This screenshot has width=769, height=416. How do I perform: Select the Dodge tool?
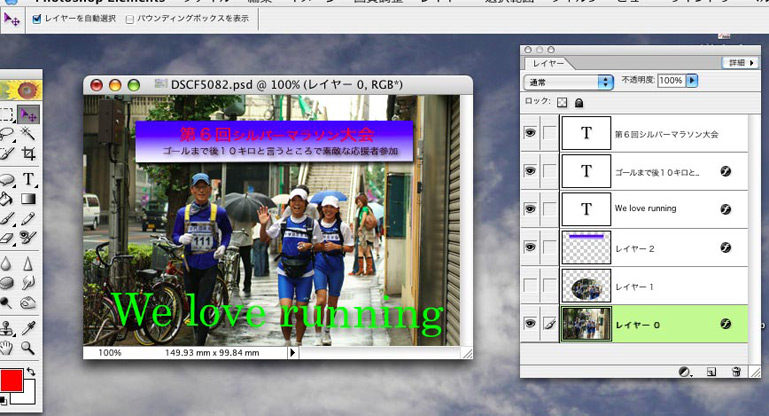pyautogui.click(x=5, y=303)
